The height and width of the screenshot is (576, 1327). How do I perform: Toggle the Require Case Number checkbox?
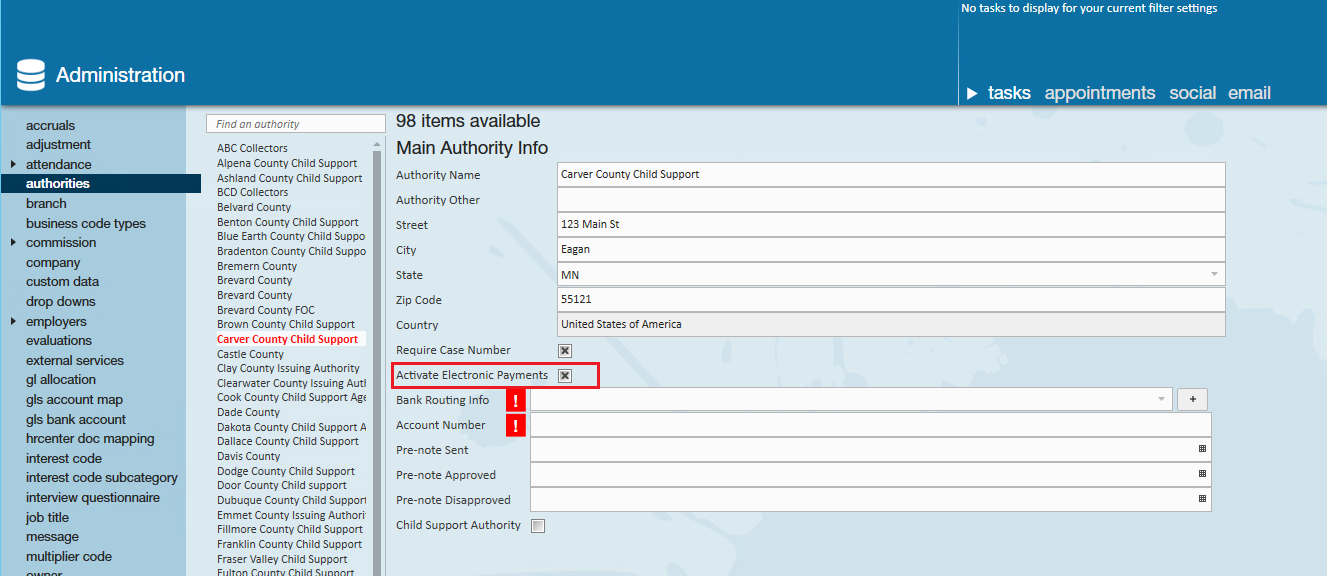coord(565,350)
